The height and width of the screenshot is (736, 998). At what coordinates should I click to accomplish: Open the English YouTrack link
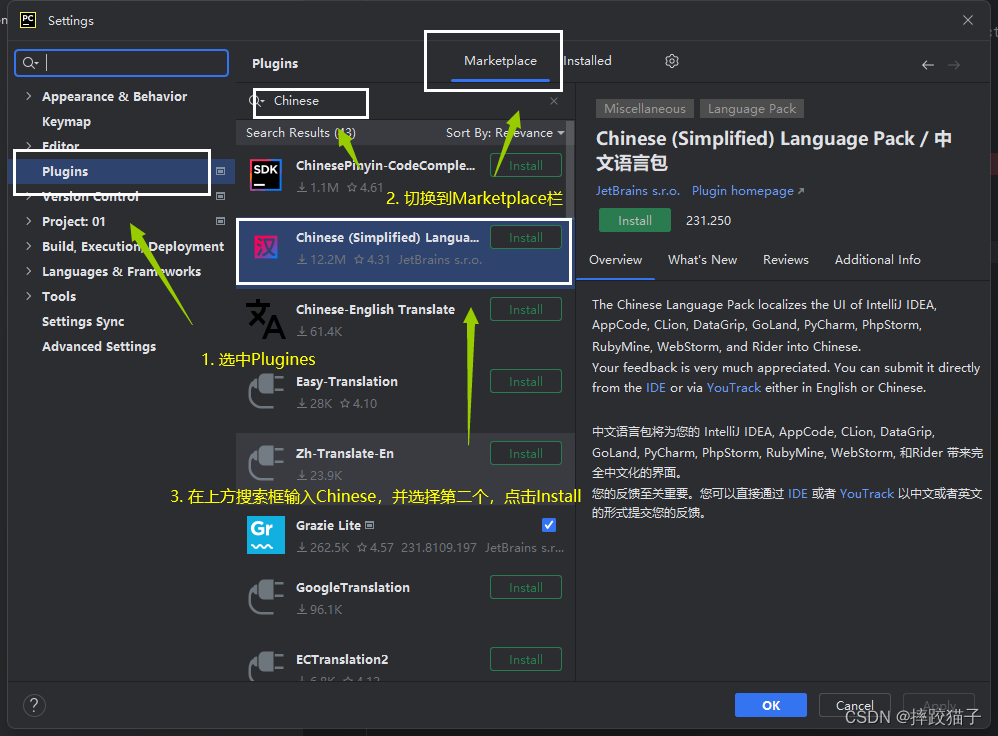pyautogui.click(x=733, y=388)
